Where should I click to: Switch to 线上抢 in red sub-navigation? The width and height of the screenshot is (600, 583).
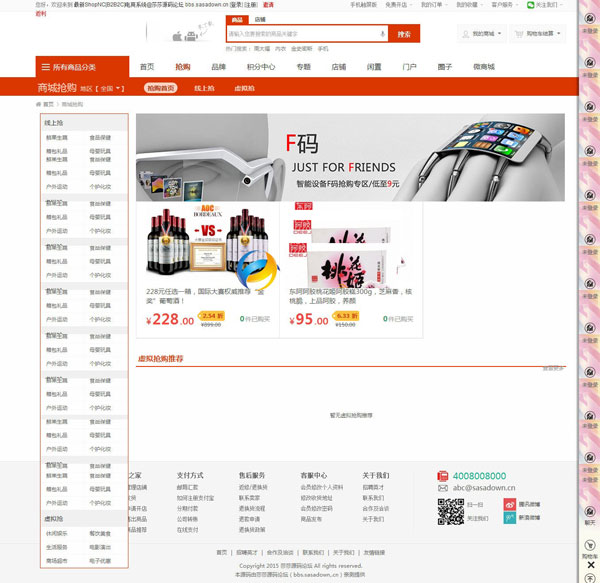tap(204, 88)
